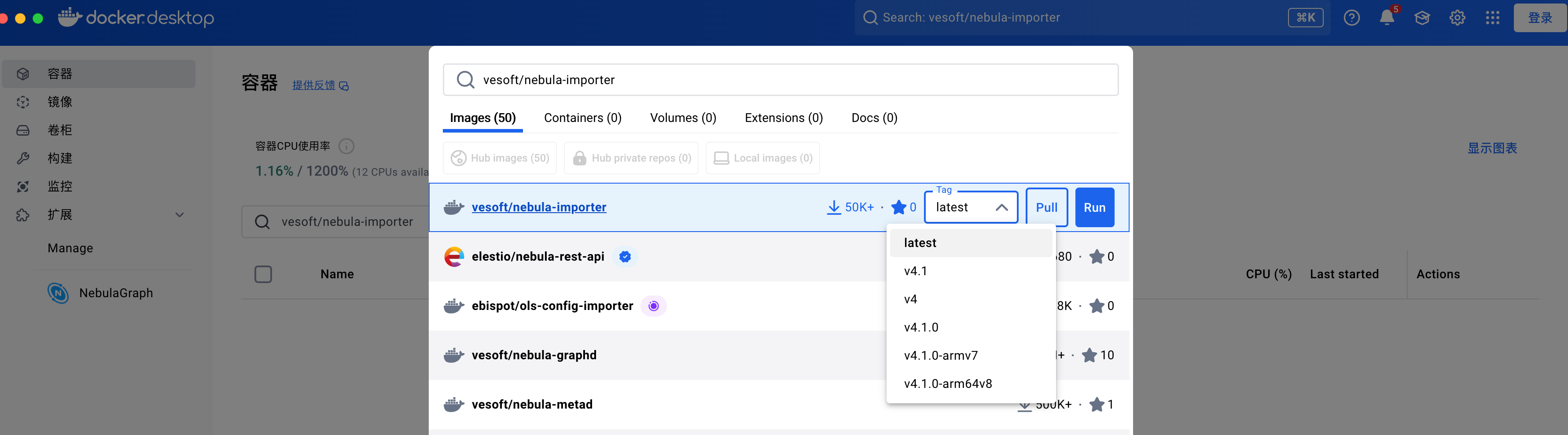Open the Volumes (卷柜) sidebar icon

[x=23, y=130]
